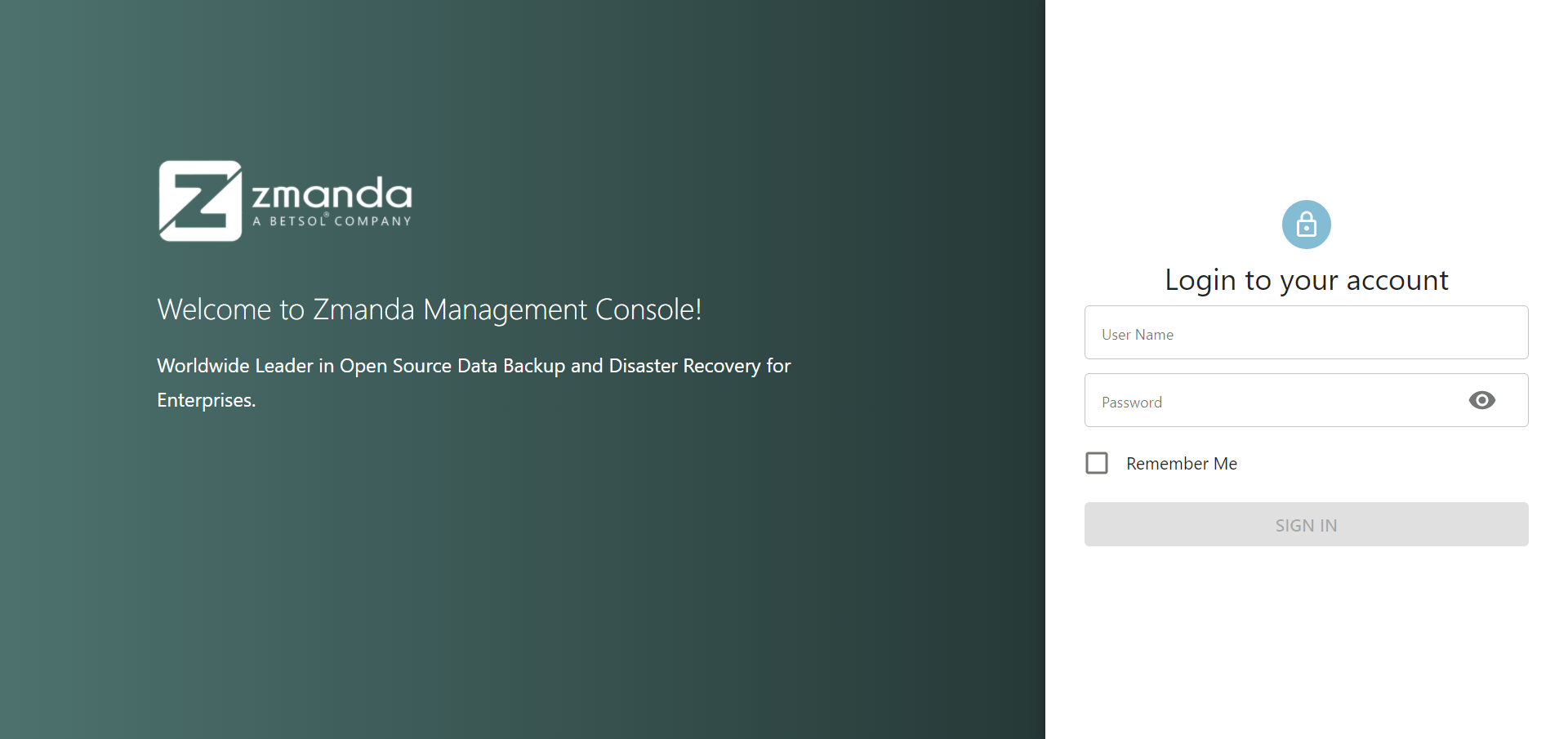Click the Worldwide Leader in Open Source description line
This screenshot has width=1568, height=739.
pos(474,366)
